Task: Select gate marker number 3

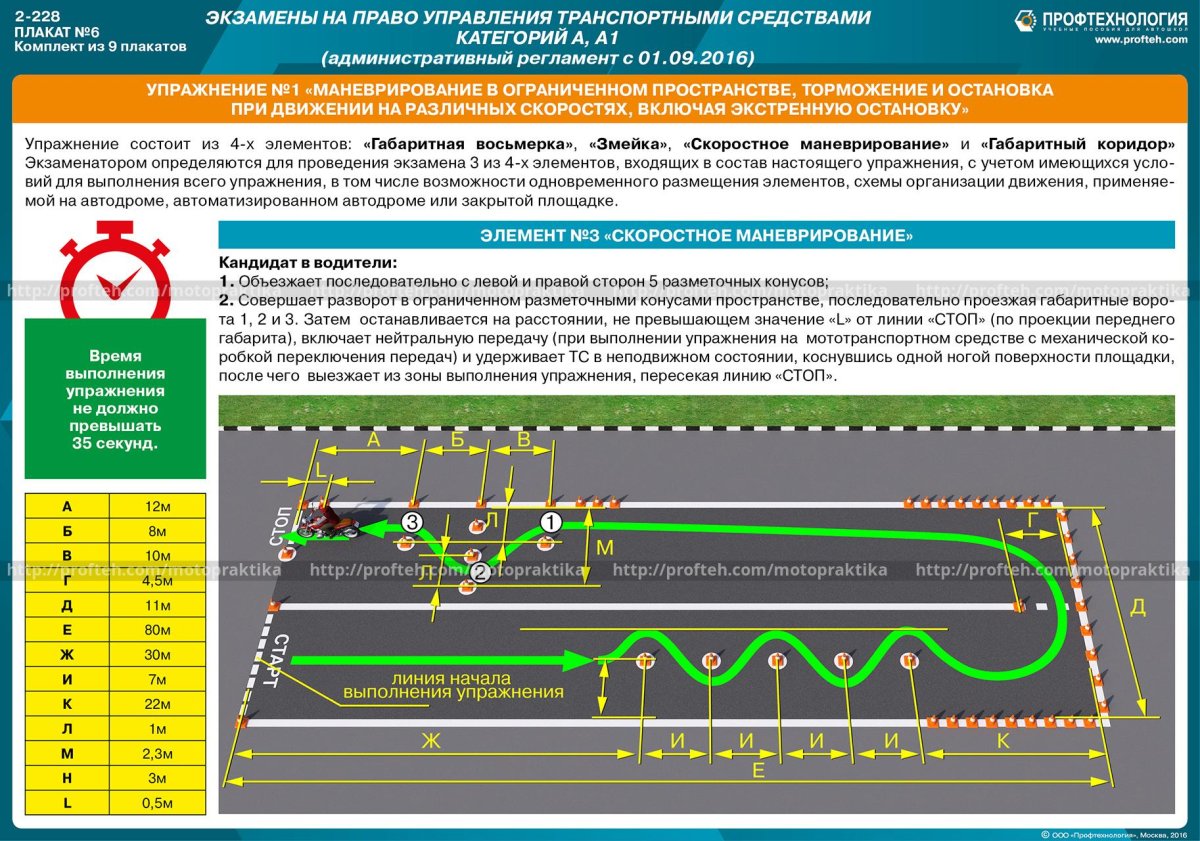Action: (412, 521)
